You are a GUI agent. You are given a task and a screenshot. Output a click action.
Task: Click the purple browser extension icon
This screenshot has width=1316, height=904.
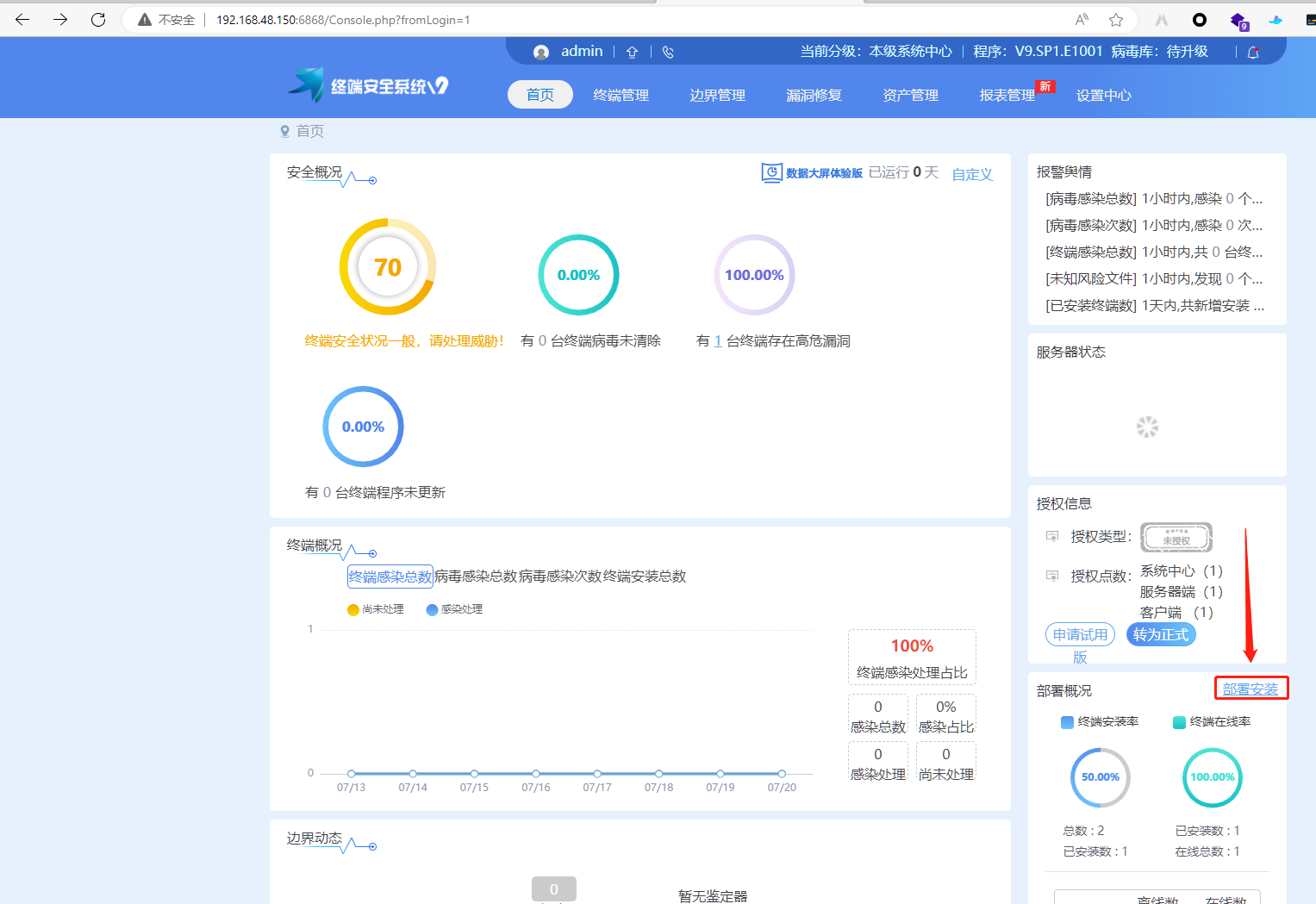tap(1238, 21)
